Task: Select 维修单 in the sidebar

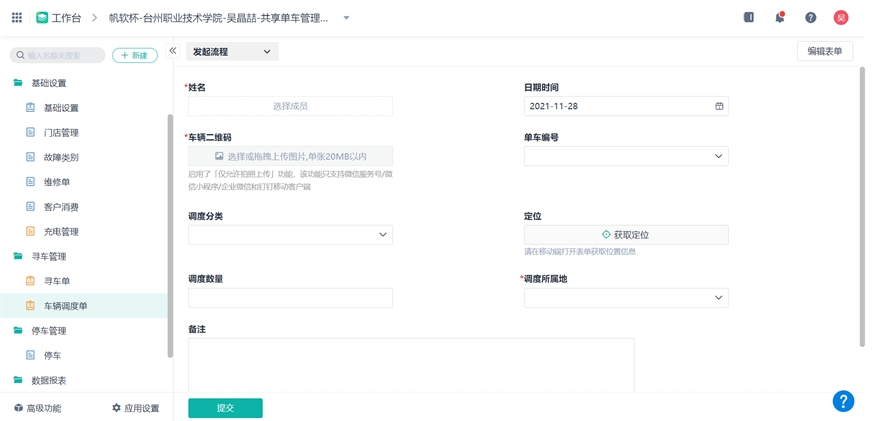Action: point(56,182)
